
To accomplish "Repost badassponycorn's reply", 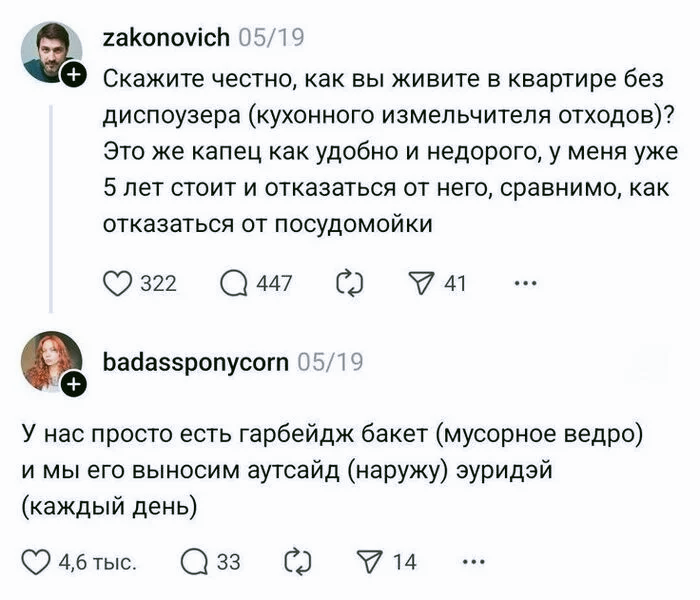I will 299,562.
